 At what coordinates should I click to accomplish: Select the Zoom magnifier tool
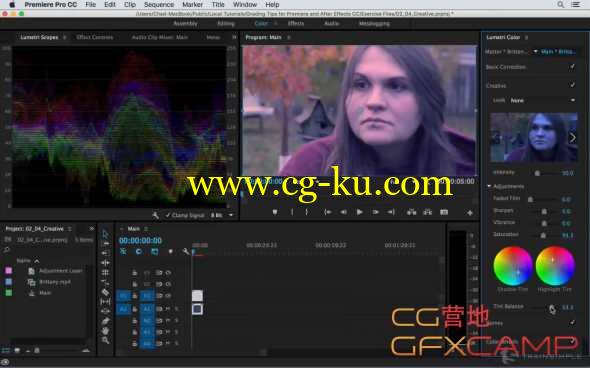coord(105,340)
